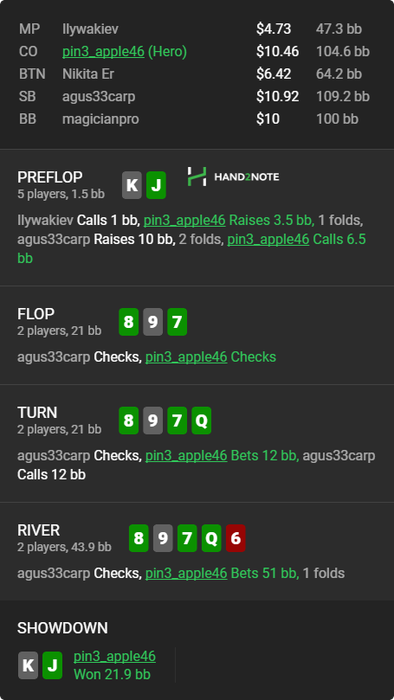The height and width of the screenshot is (700, 394).
Task: Click pin3_apple46 Bets 51 bb on river
Action: [222, 573]
